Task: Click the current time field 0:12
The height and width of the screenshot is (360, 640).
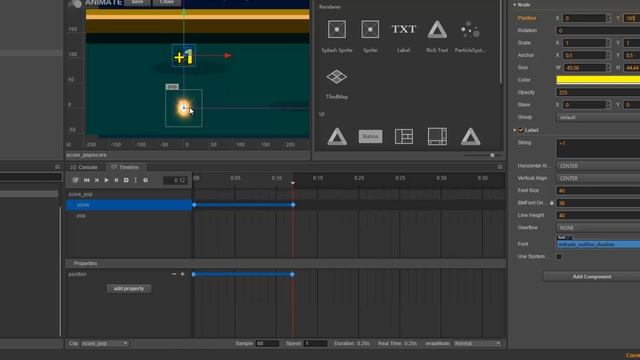Action: (175, 180)
